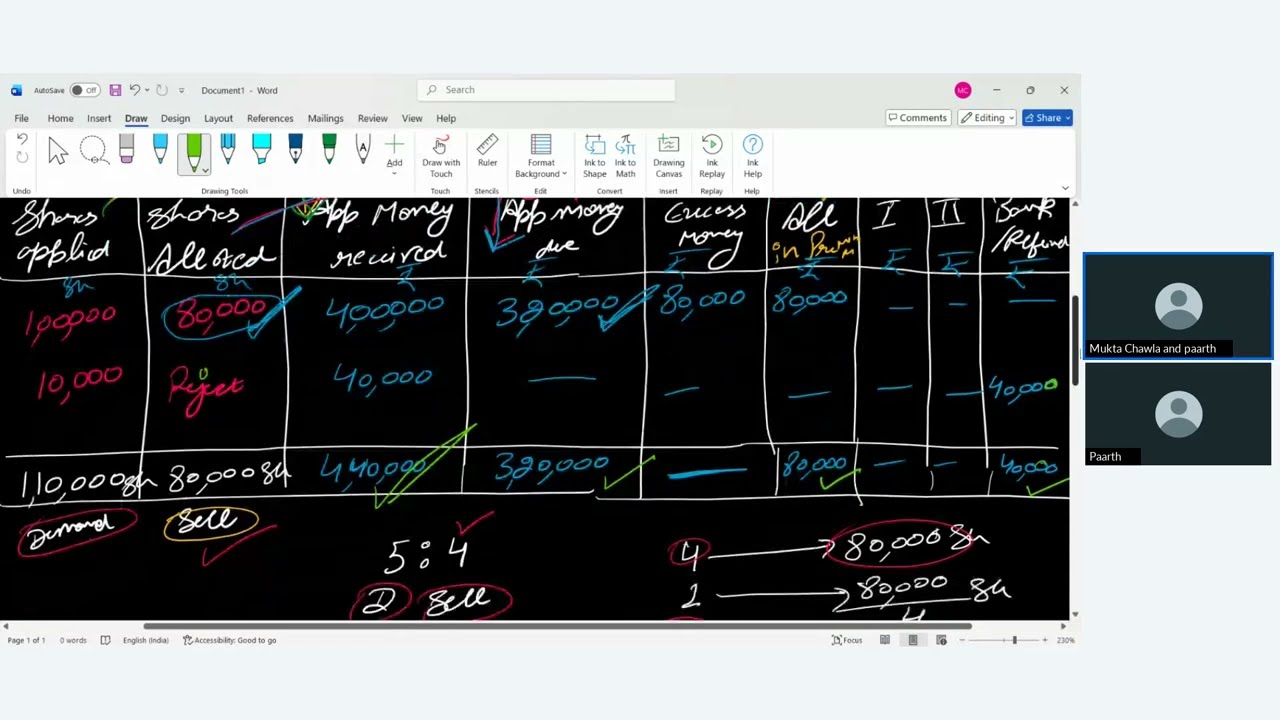Enable Draw with Touch
The image size is (1280, 720).
[x=441, y=157]
